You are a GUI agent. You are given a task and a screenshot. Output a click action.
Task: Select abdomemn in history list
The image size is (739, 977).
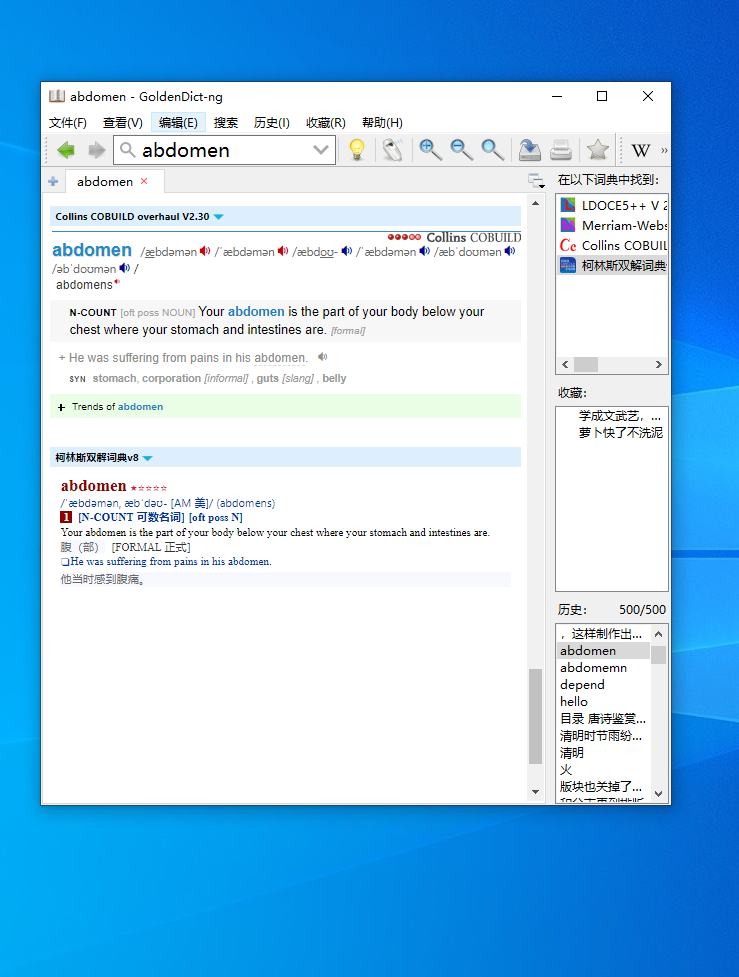[x=593, y=668]
